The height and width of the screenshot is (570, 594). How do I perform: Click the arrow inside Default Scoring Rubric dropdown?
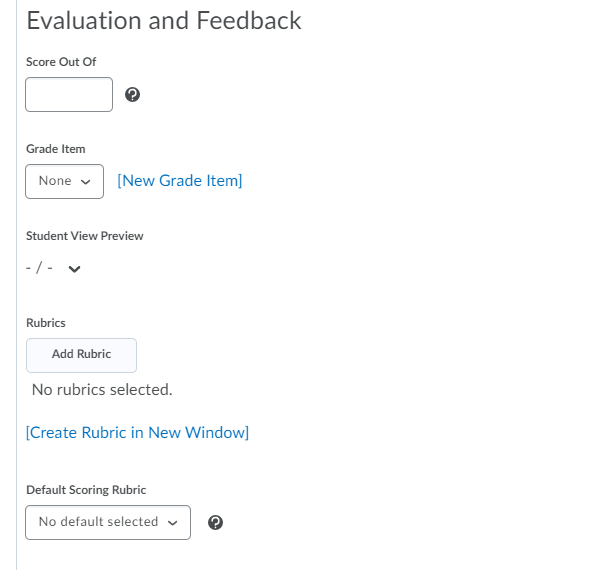[173, 523]
